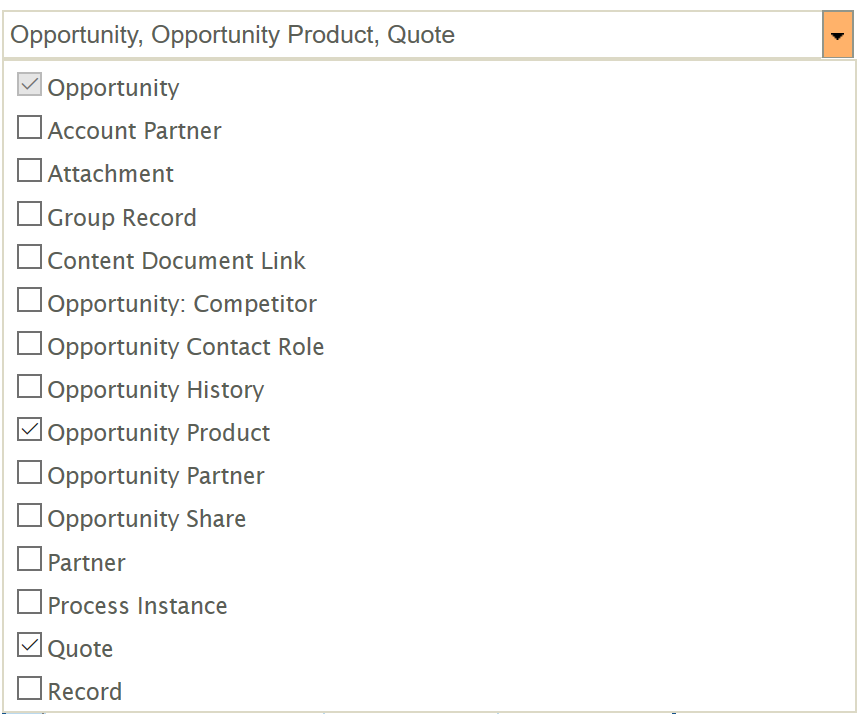Click the Content Document Link label

click(176, 261)
